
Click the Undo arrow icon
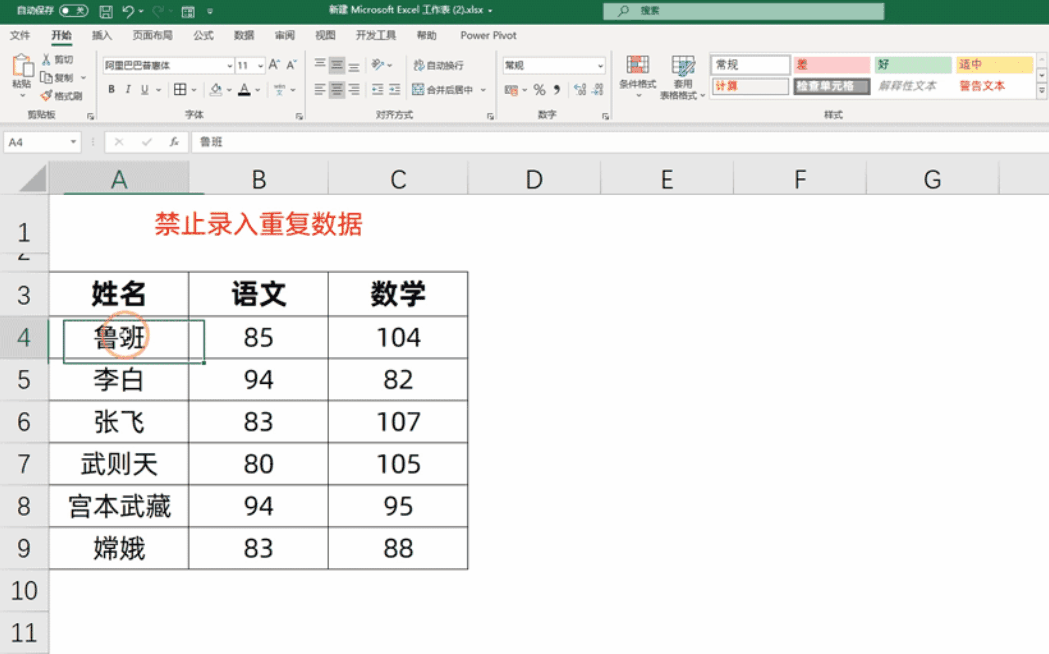point(127,11)
